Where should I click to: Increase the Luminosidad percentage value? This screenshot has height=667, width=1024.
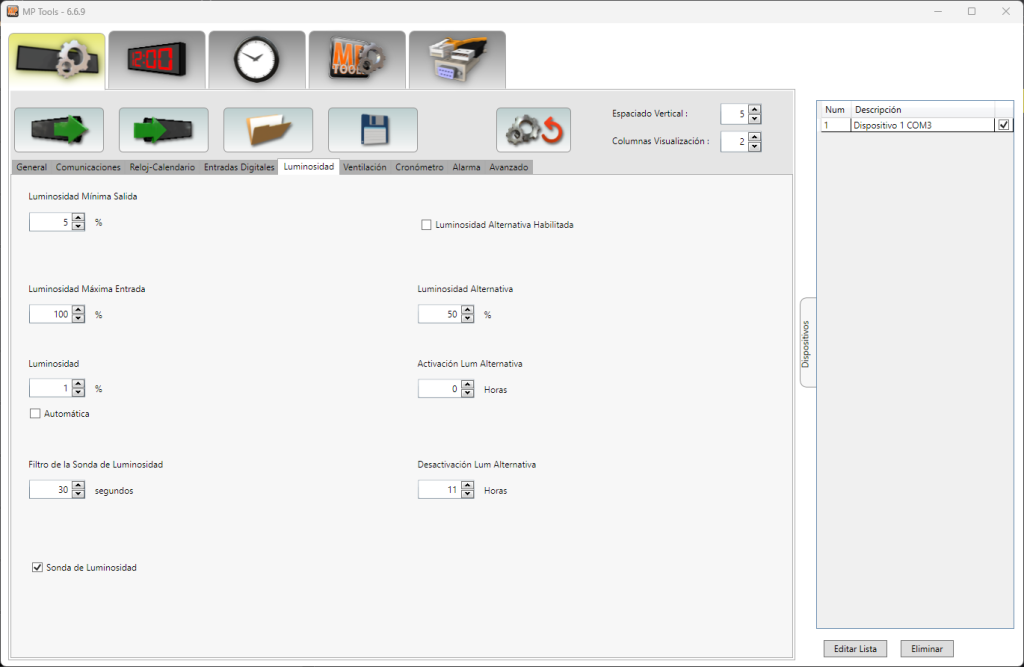pyautogui.click(x=78, y=384)
